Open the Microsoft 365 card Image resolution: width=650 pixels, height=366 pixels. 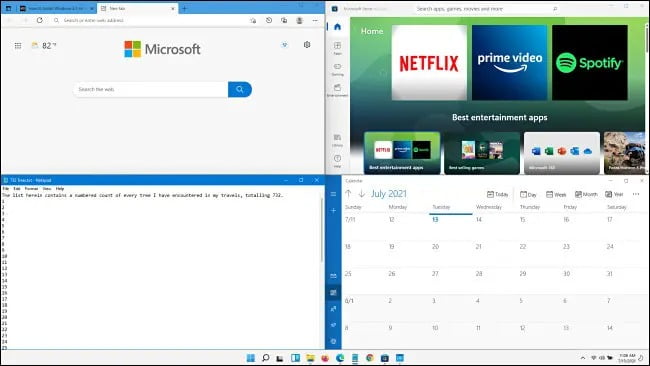[562, 153]
